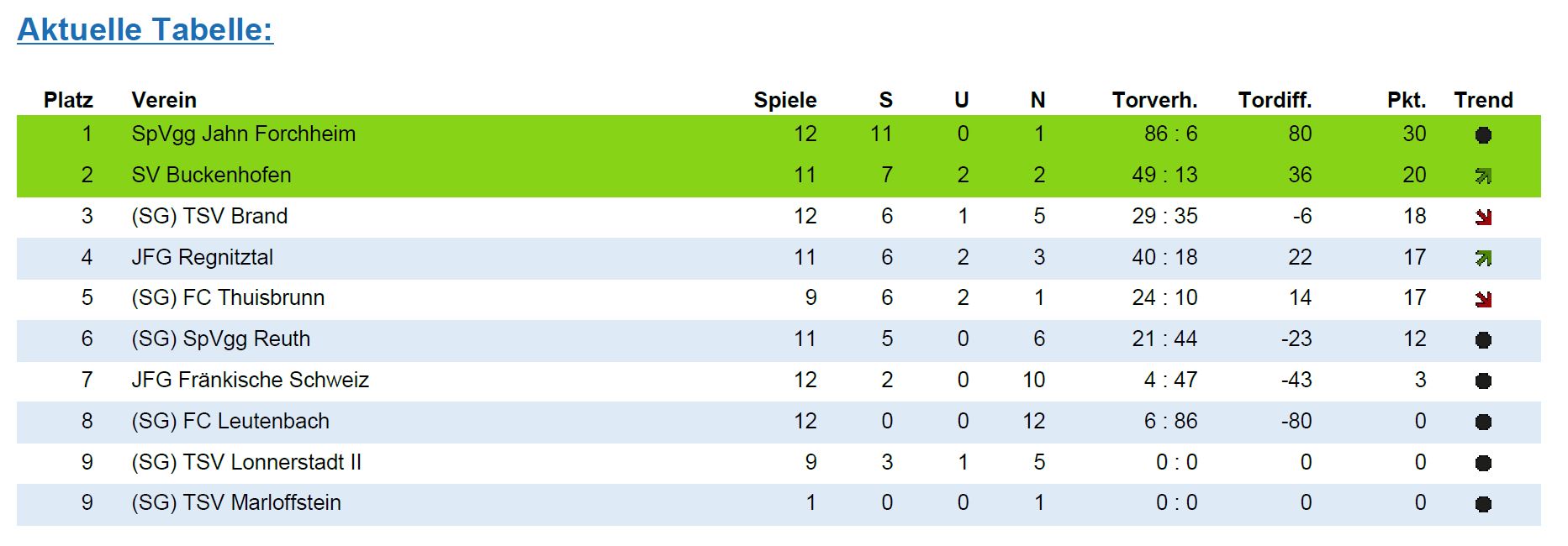This screenshot has height=546, width=1568.
Task: Click the 'Torverh.' column header
Action: [1154, 101]
